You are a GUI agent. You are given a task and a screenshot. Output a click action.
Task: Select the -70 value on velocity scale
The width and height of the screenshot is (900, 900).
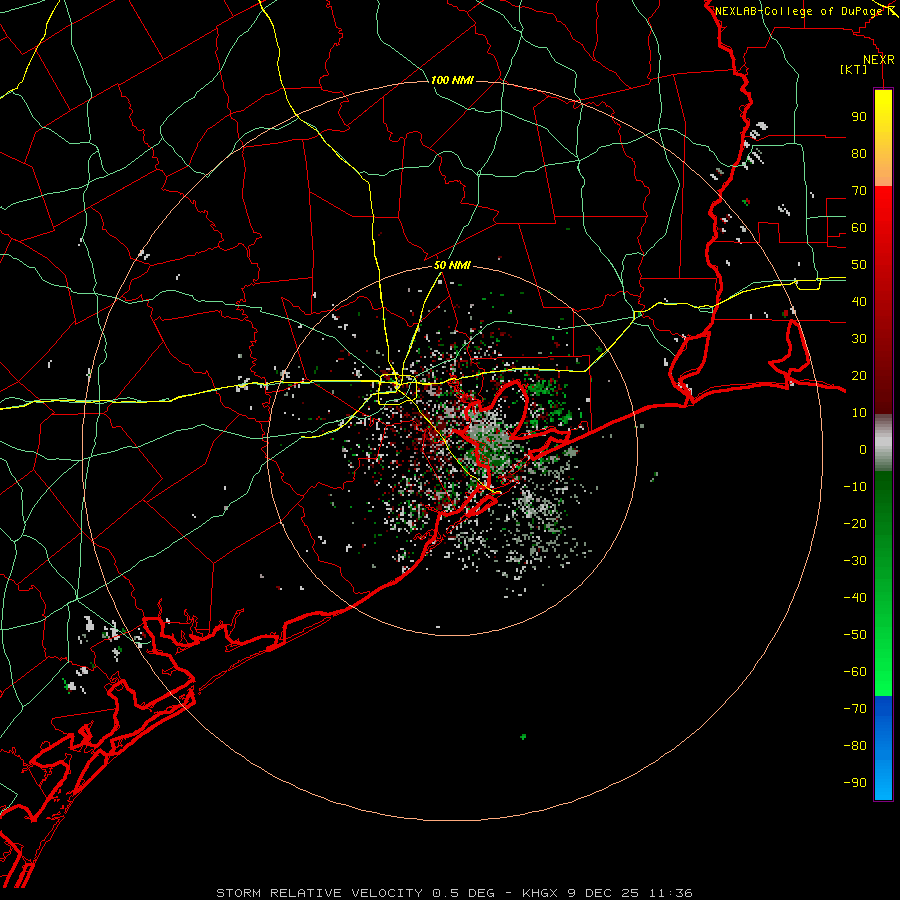(x=855, y=709)
